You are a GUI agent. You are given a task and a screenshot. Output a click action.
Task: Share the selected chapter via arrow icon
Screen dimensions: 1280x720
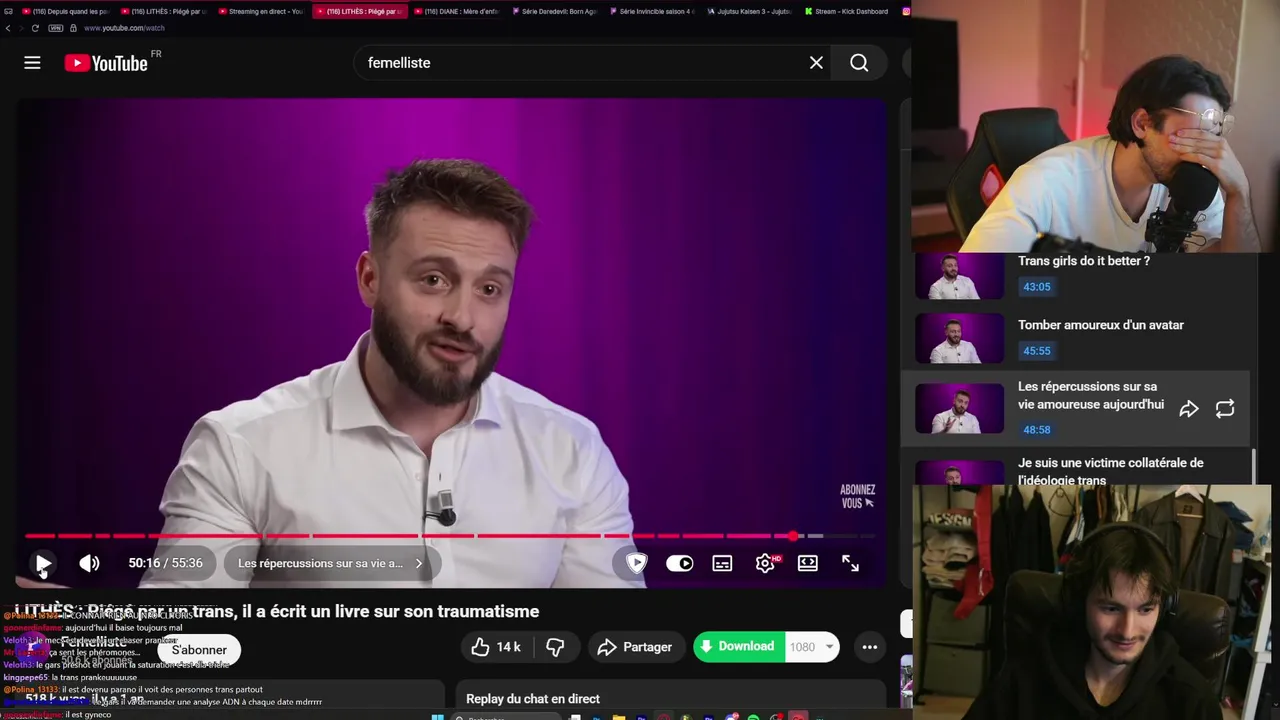tap(1189, 409)
